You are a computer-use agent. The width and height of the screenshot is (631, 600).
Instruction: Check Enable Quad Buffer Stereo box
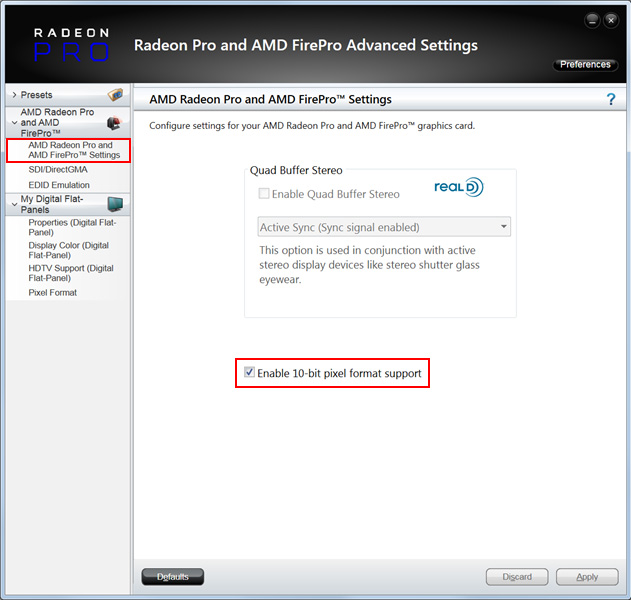[x=264, y=194]
